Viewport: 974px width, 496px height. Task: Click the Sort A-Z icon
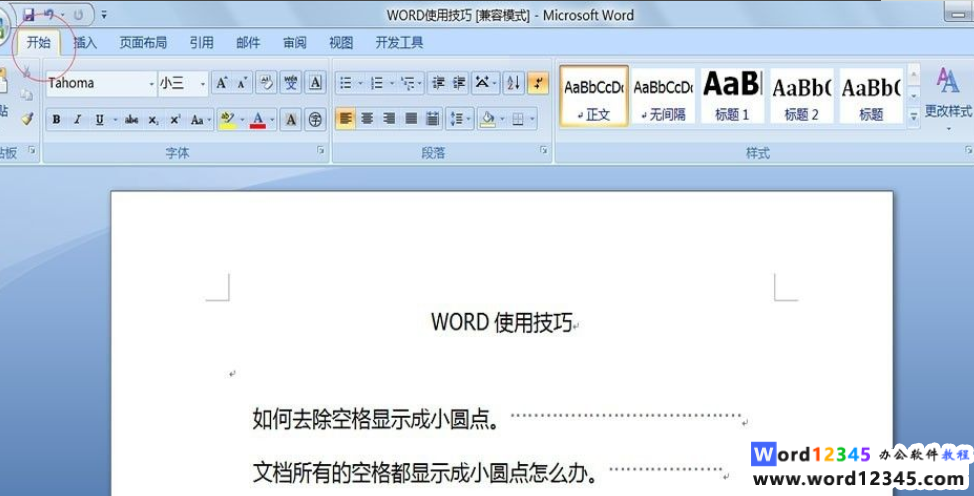tap(513, 83)
